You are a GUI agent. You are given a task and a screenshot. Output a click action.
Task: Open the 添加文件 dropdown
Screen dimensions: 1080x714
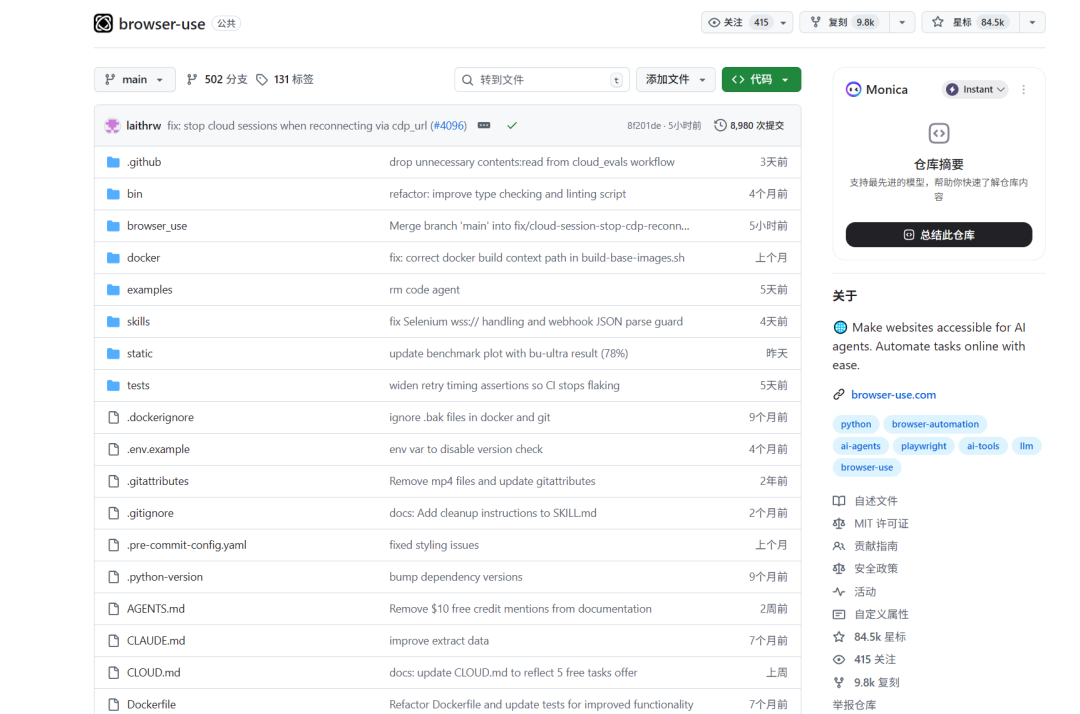click(x=676, y=80)
